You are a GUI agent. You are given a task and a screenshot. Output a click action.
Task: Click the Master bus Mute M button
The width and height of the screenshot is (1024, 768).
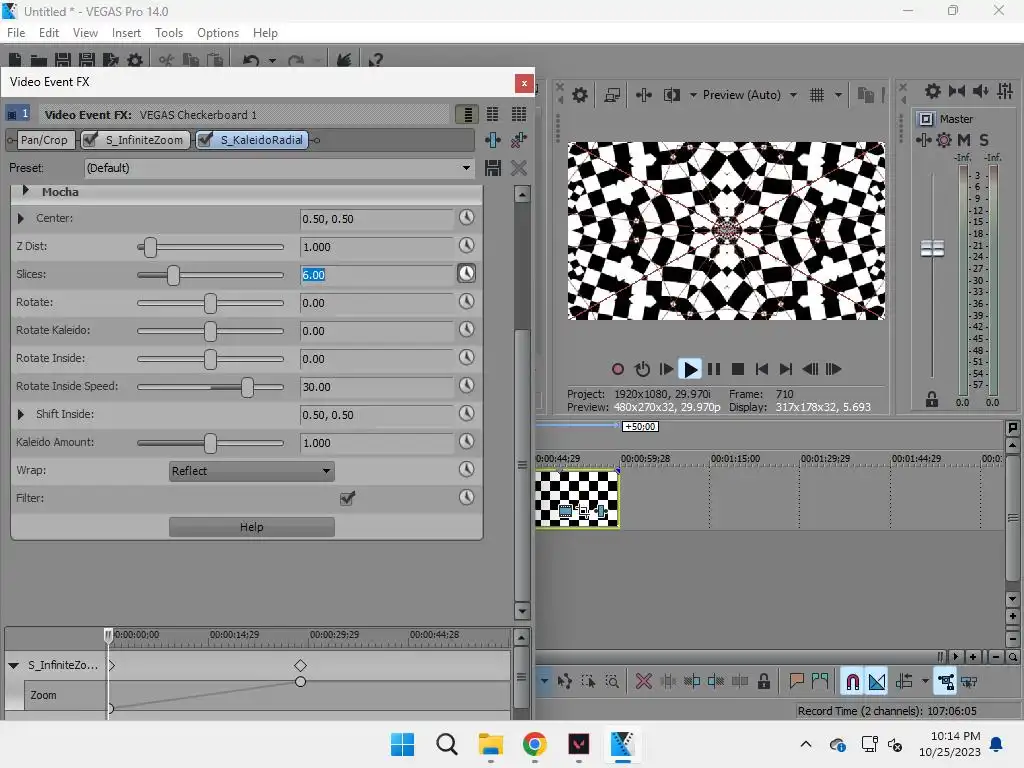tap(964, 140)
